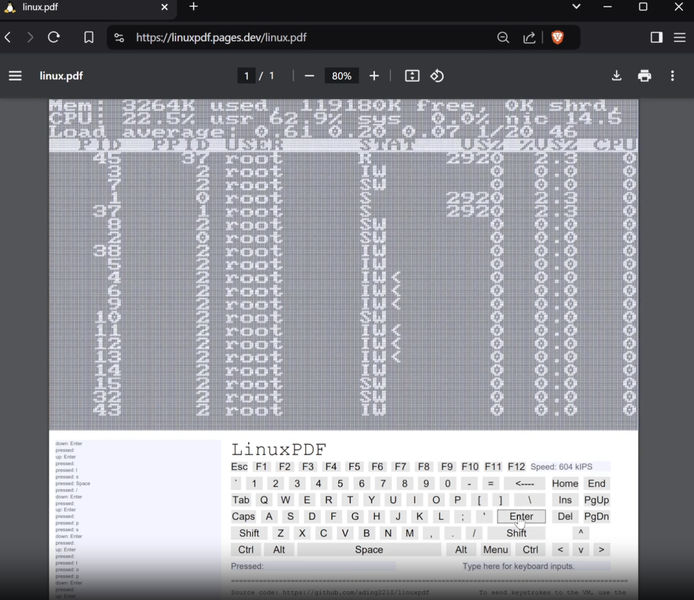Screen dimensions: 694x600
Task: Select the linux.pdf browser tab
Action: (x=88, y=8)
